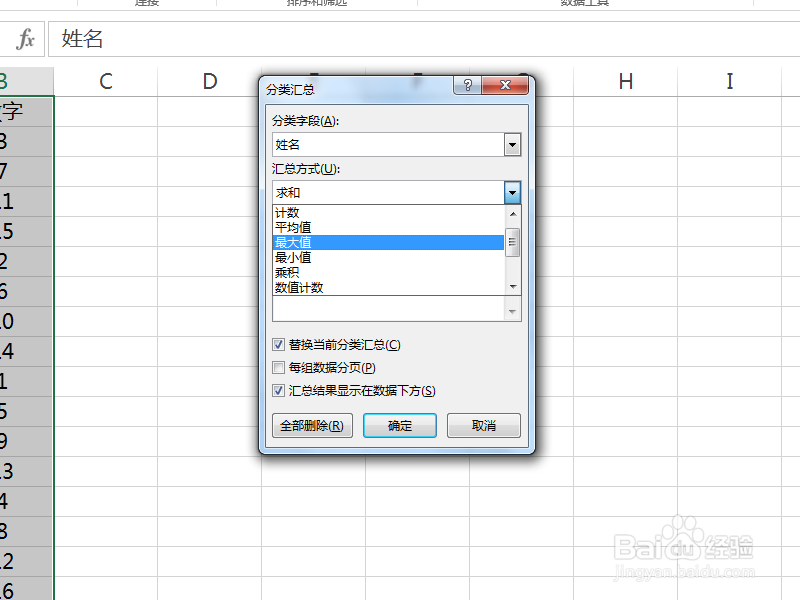Disable 汇总结果显示在数据下方 option
This screenshot has height=600, width=800.
point(278,390)
